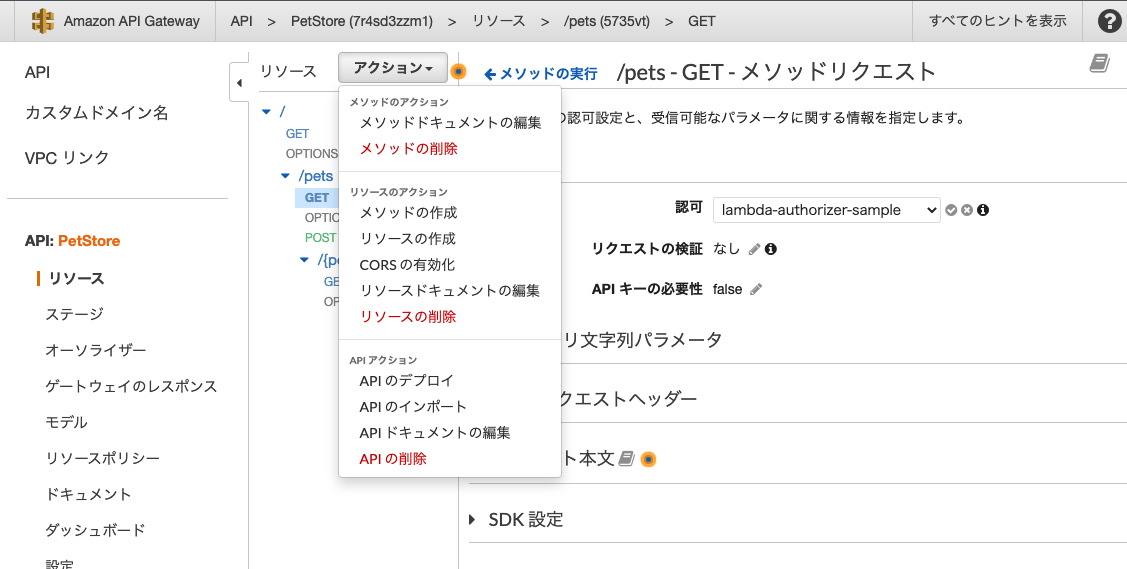Image resolution: width=1127 pixels, height=569 pixels.
Task: Open the アクション dropdown button
Action: (392, 68)
